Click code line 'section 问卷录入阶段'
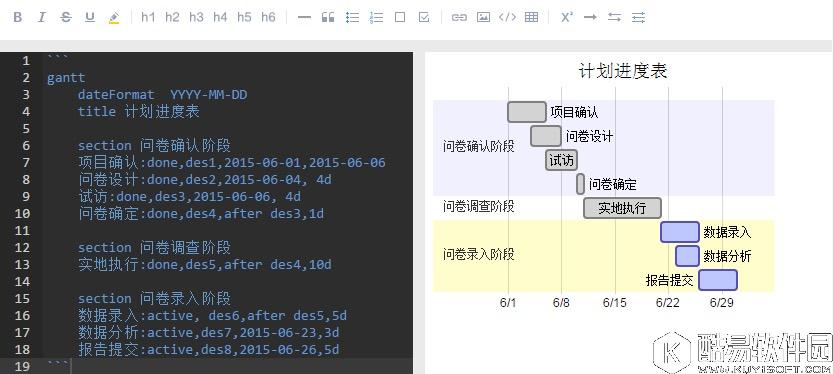 click(154, 299)
